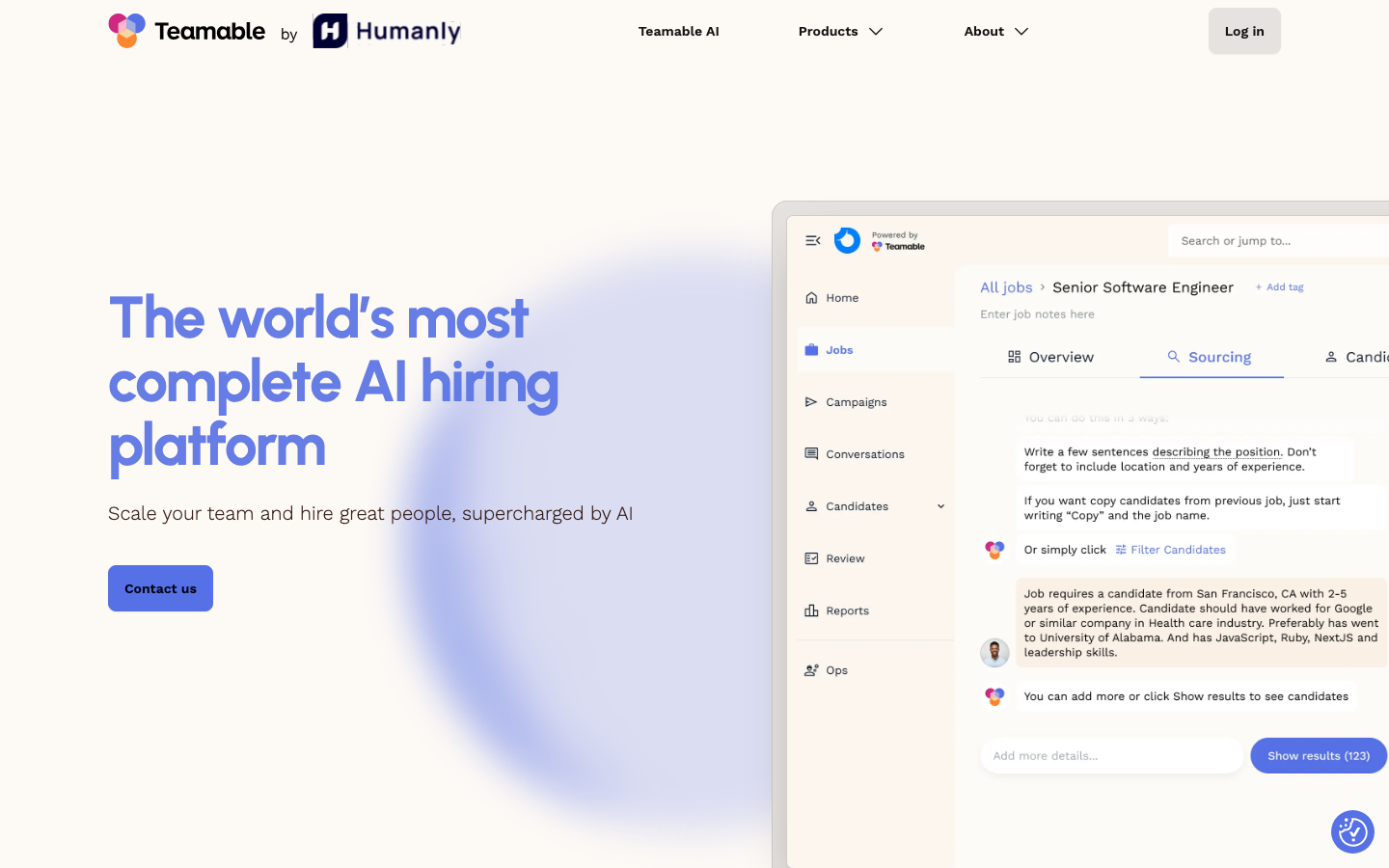
Task: Expand the About dropdown
Action: click(x=996, y=31)
